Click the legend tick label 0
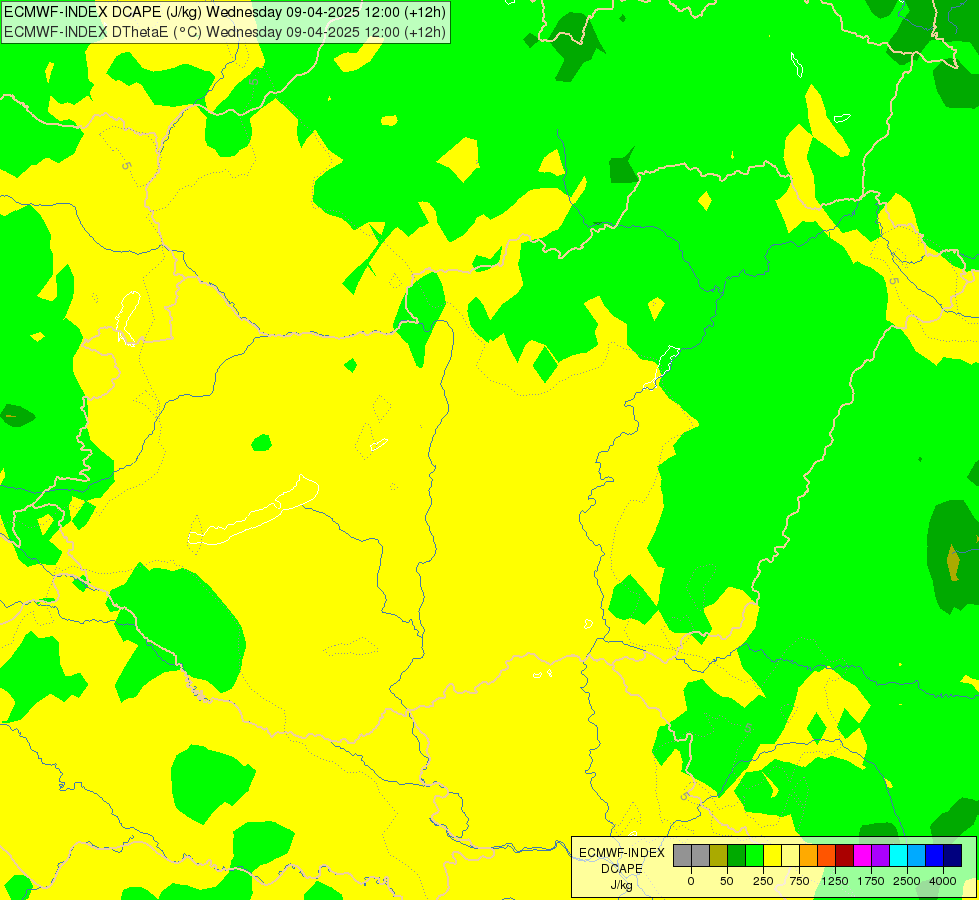Image resolution: width=979 pixels, height=900 pixels. coord(691,881)
